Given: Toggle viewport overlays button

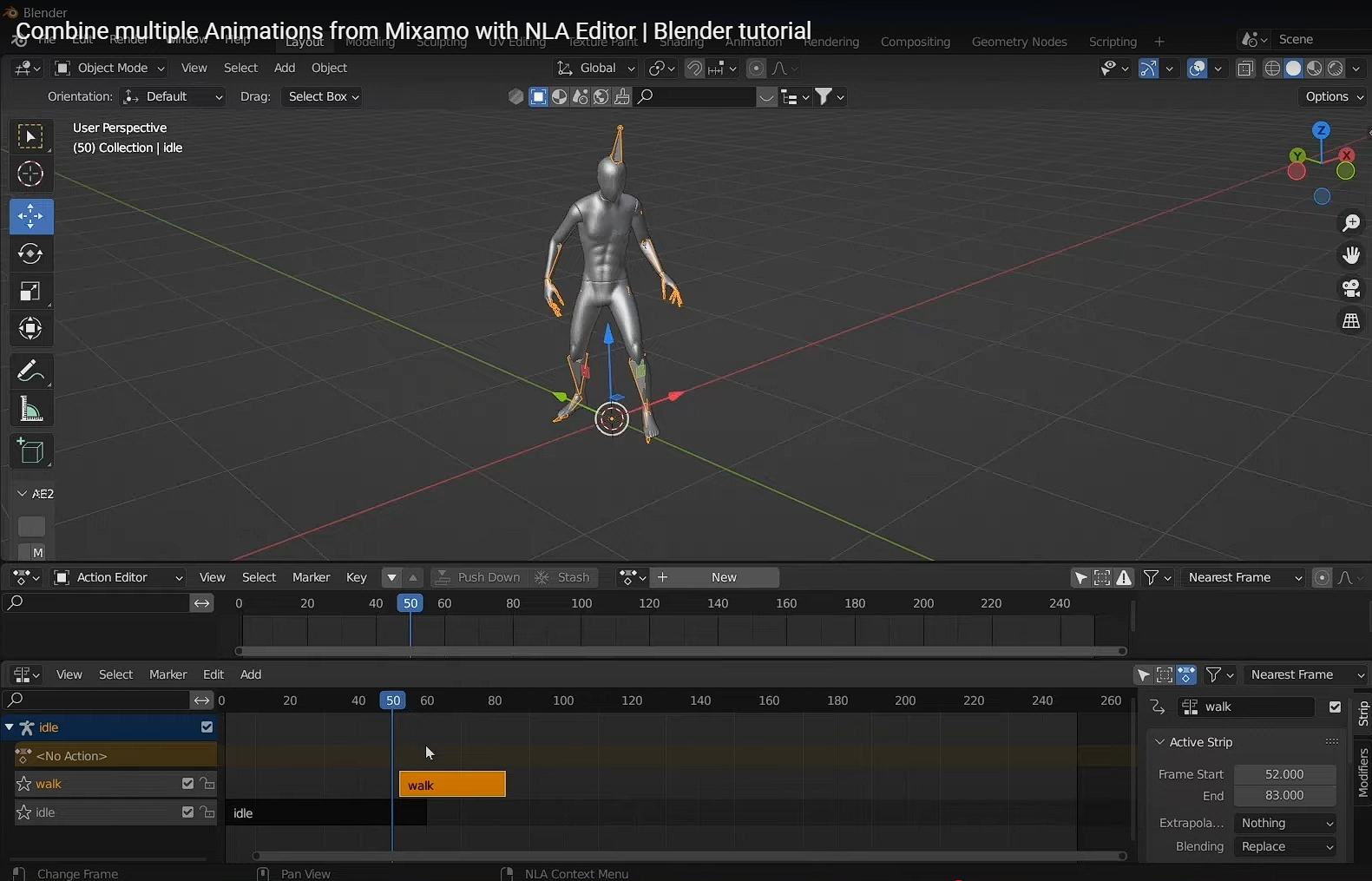Looking at the screenshot, I should coord(1197,69).
